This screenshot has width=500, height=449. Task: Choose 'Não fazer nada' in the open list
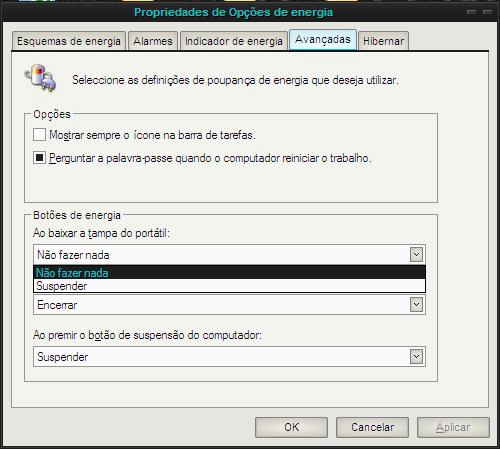pyautogui.click(x=229, y=273)
